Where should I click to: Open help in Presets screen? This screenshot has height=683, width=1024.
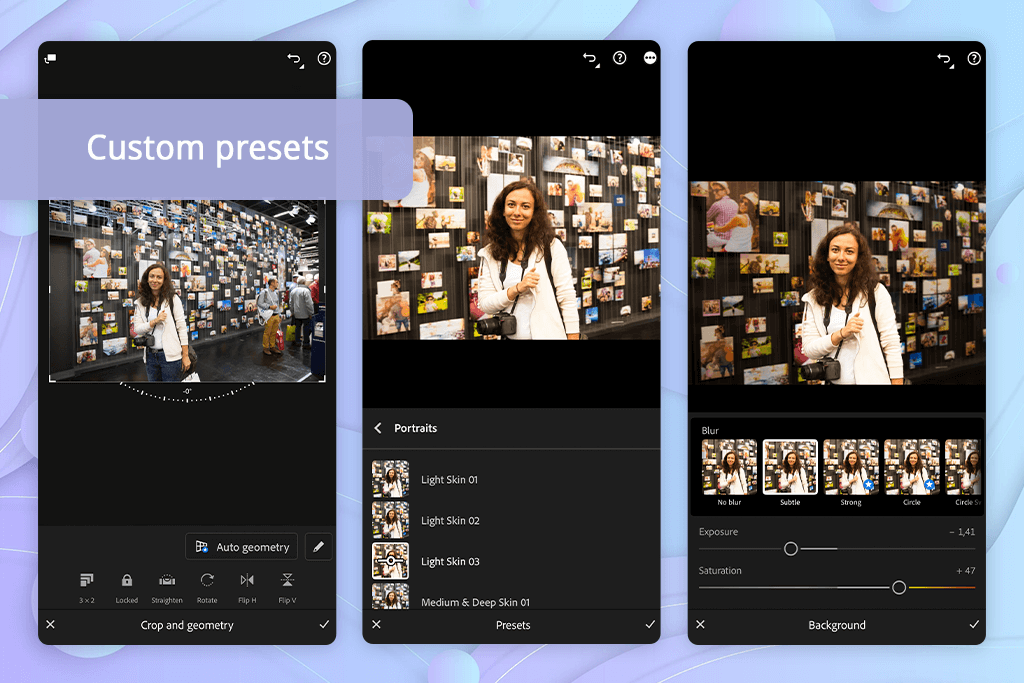[620, 58]
